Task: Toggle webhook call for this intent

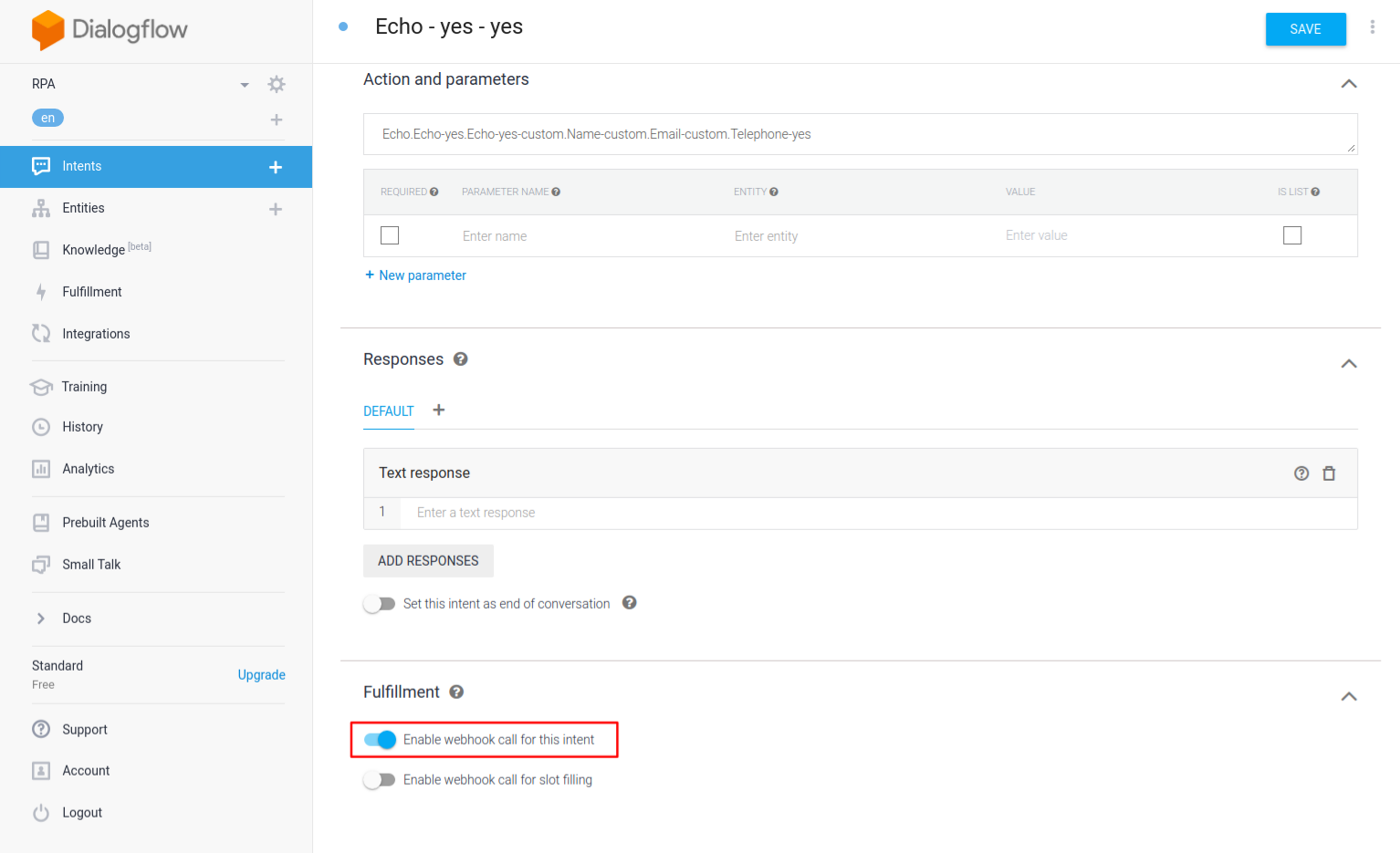Action: click(381, 740)
